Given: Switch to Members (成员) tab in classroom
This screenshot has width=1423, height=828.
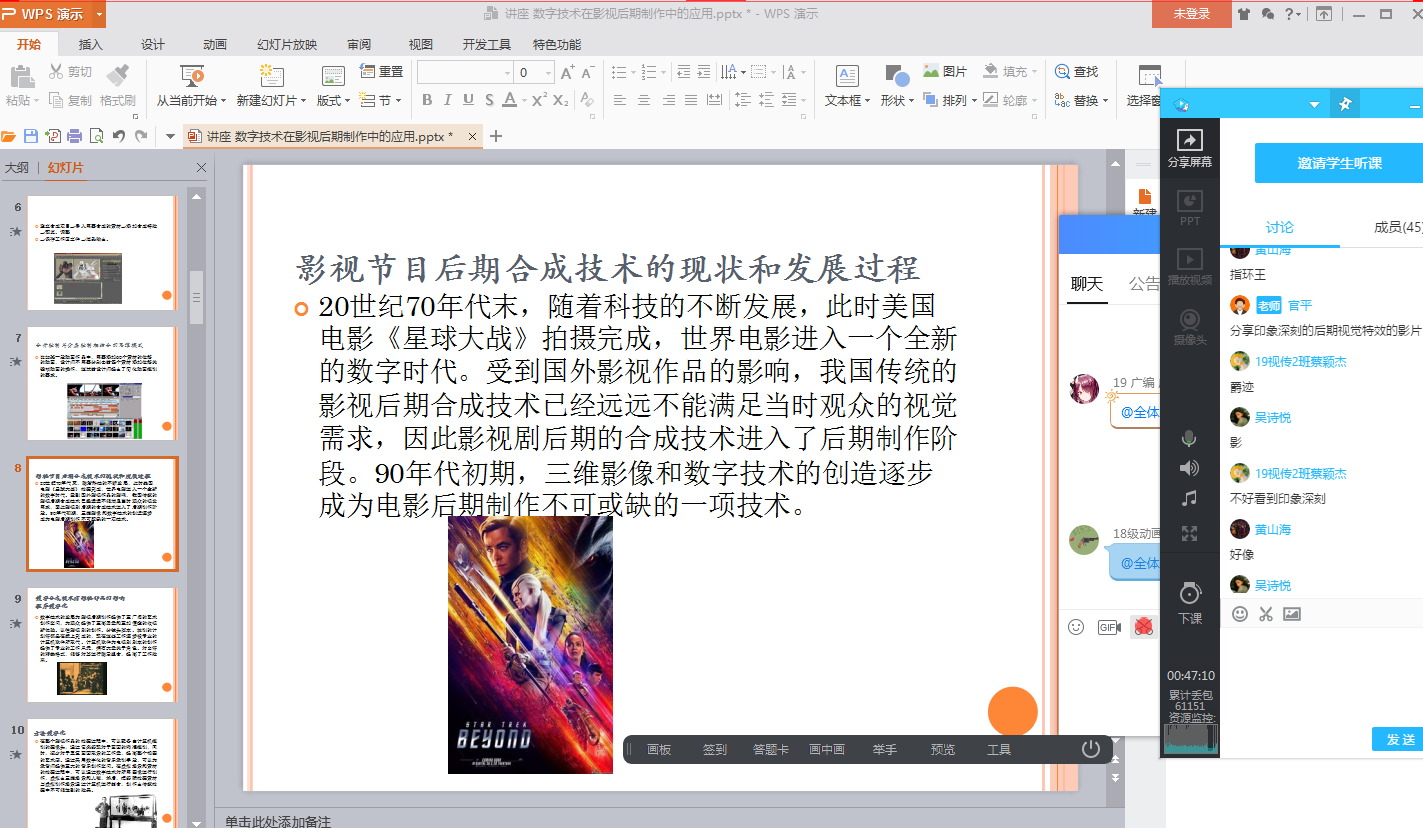Looking at the screenshot, I should tap(1398, 227).
